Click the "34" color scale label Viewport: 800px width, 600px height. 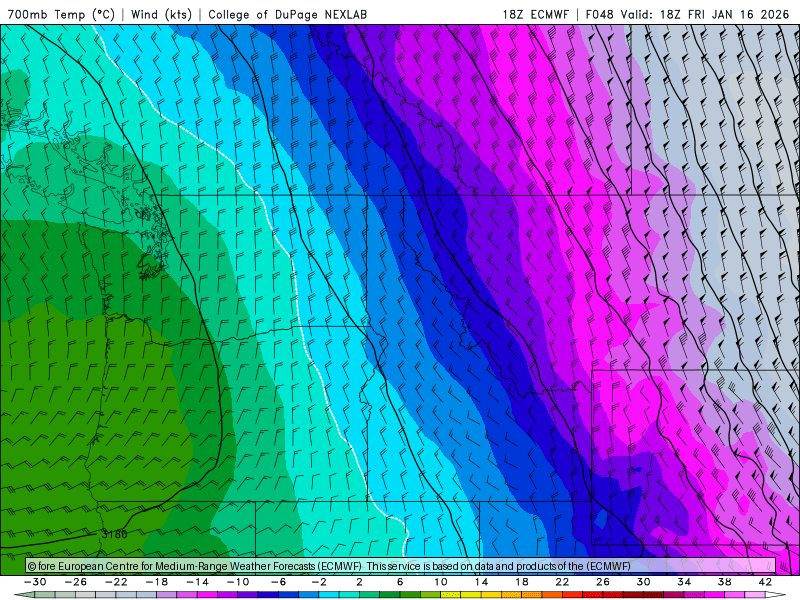[684, 582]
